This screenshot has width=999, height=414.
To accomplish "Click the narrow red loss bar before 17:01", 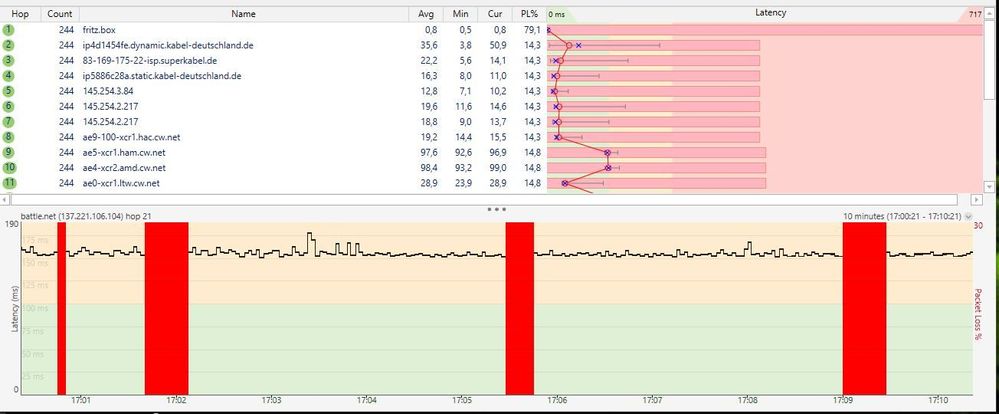I will 62,308.
